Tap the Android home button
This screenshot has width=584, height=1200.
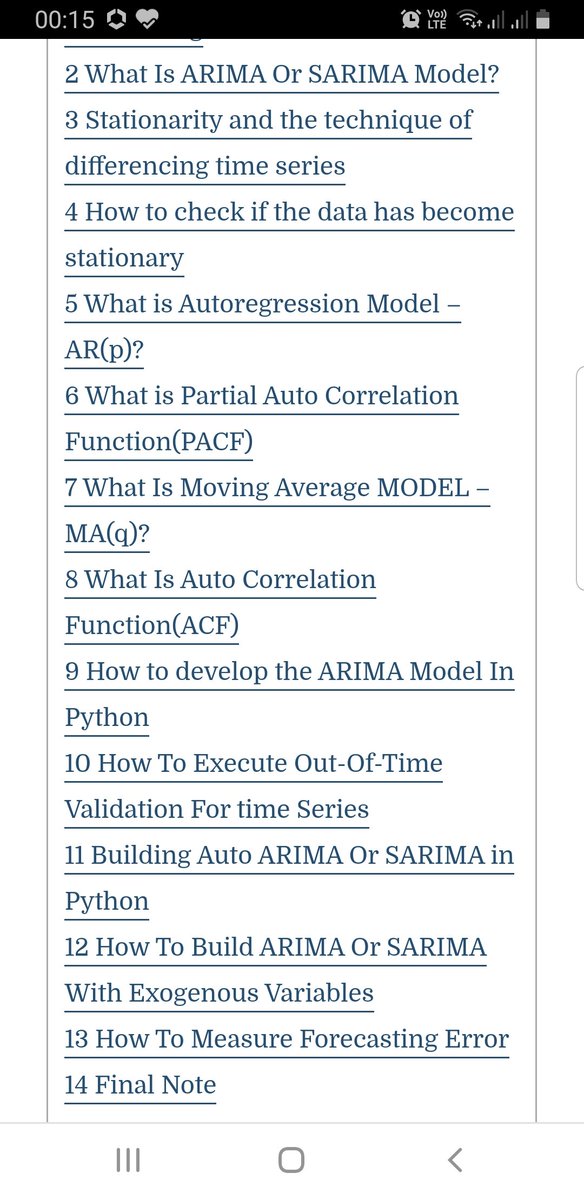coord(291,1160)
